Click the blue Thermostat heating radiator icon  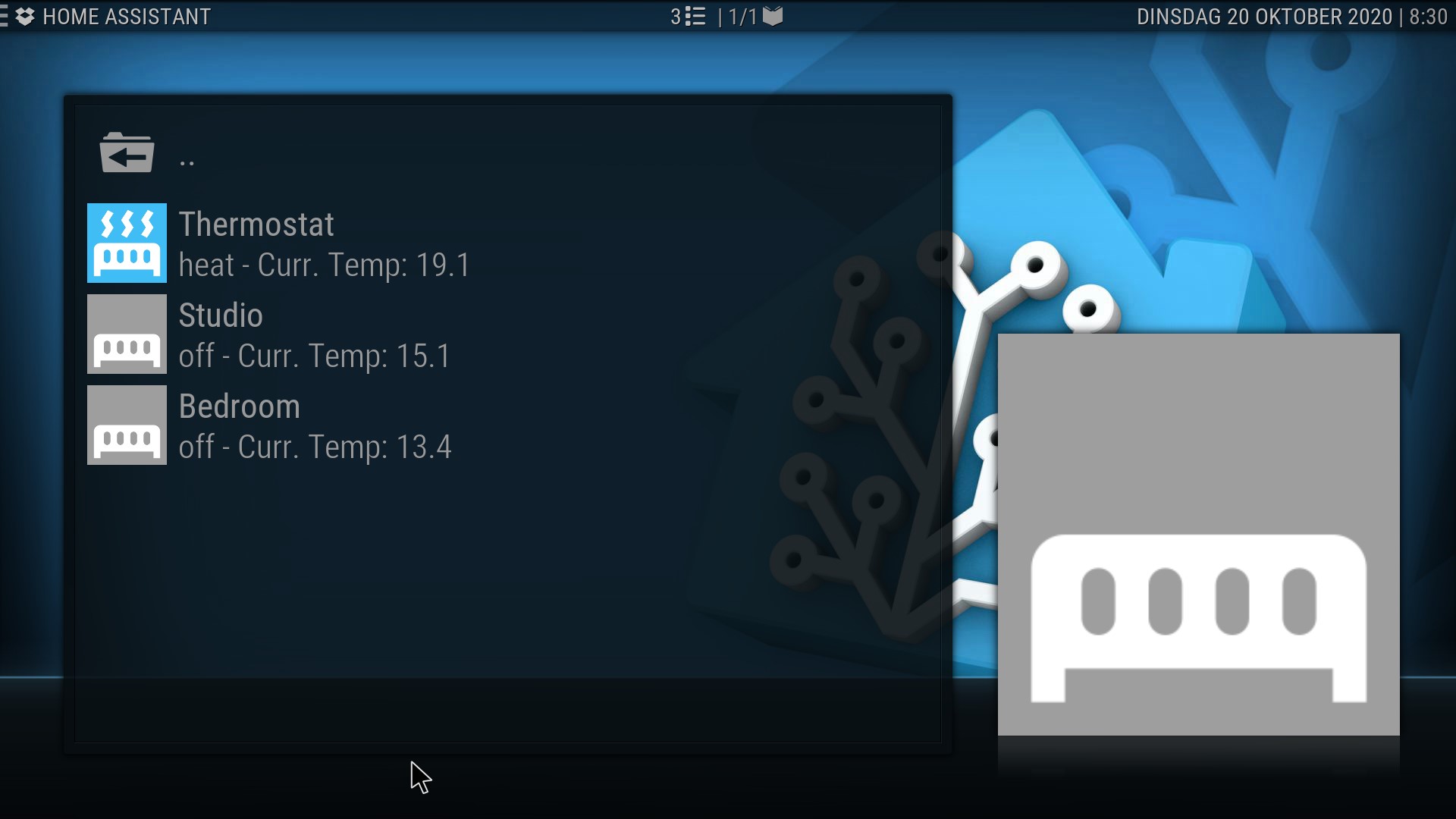pyautogui.click(x=127, y=243)
